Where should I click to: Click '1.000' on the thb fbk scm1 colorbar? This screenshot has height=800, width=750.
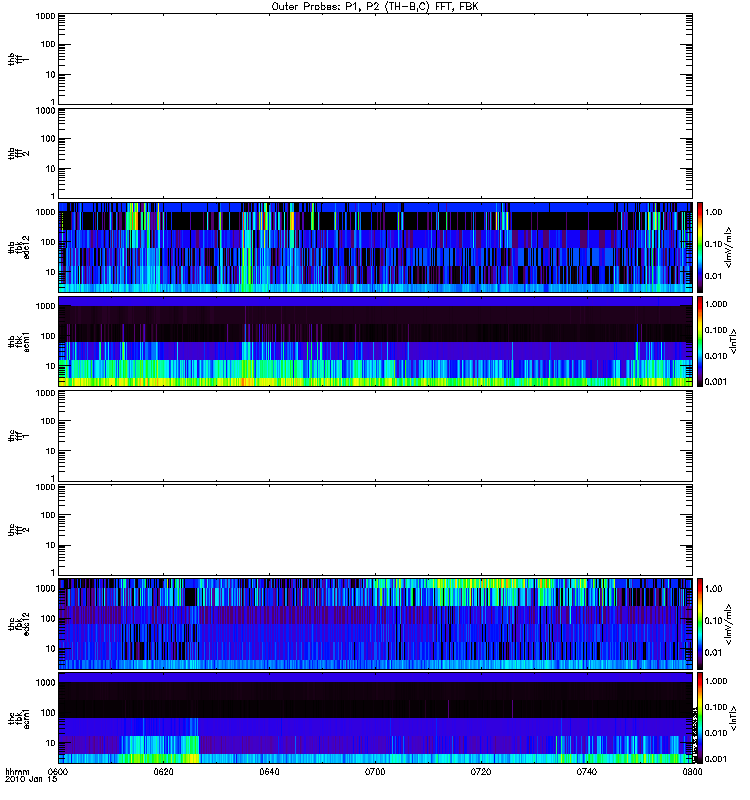point(716,304)
